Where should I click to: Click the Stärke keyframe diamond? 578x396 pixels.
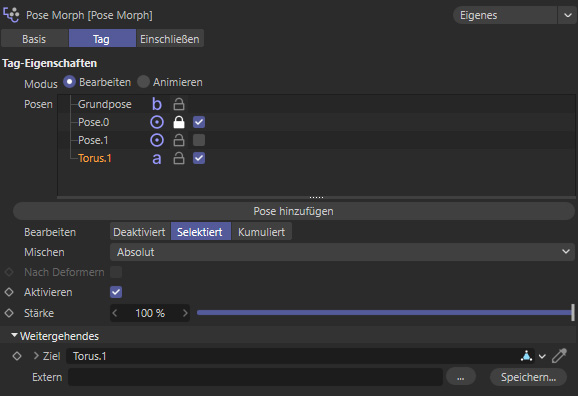tap(9, 313)
